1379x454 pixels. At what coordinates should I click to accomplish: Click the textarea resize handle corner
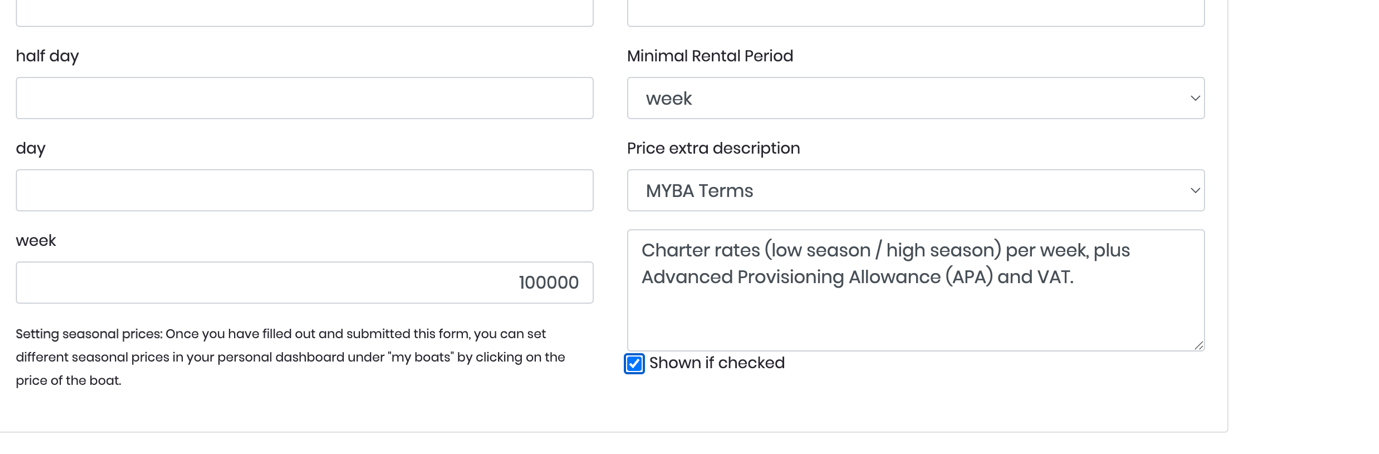[1198, 345]
